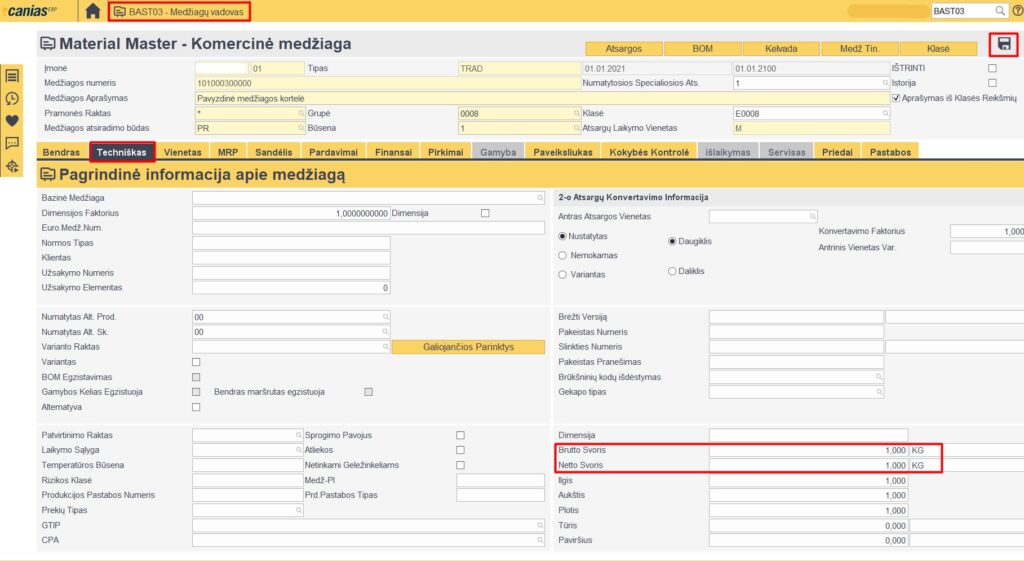Click the Atsargos button

pyautogui.click(x=623, y=48)
